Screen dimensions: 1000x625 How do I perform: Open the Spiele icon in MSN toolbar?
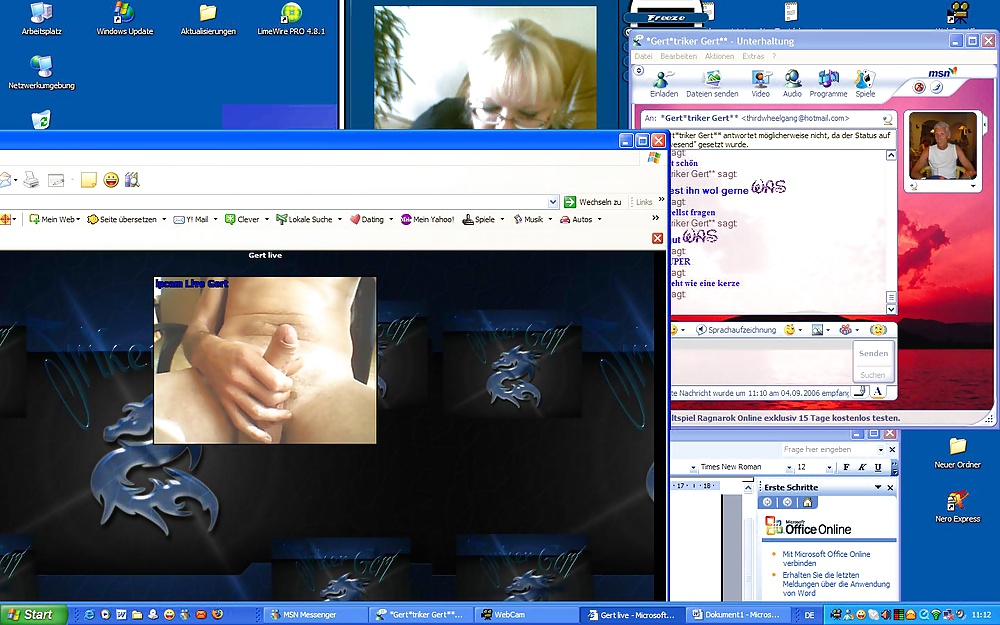[x=865, y=82]
